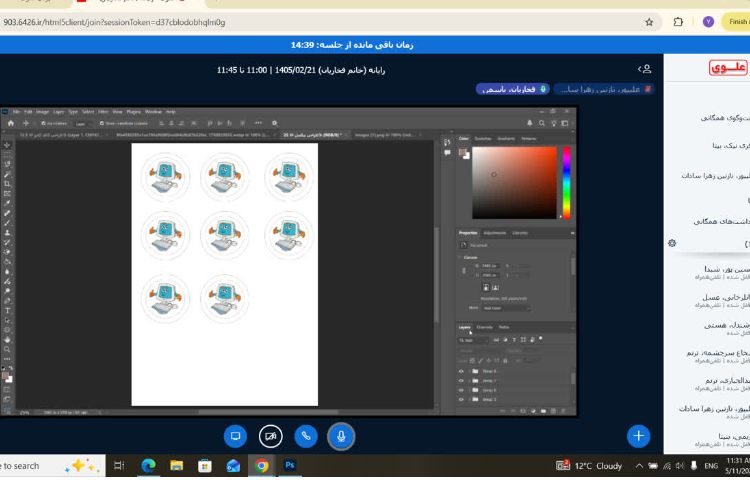The image size is (750, 480).
Task: Click the share screen button
Action: click(235, 436)
